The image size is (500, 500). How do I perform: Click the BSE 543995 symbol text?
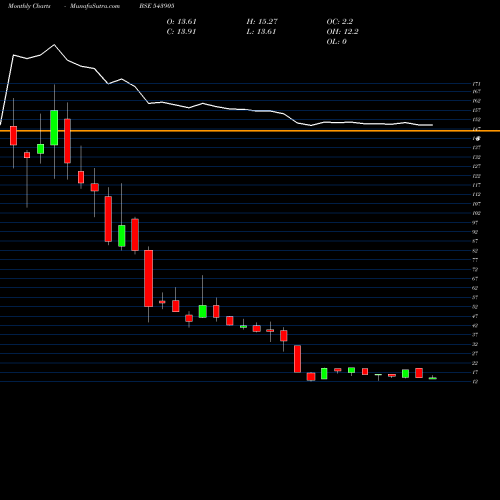(x=157, y=6)
